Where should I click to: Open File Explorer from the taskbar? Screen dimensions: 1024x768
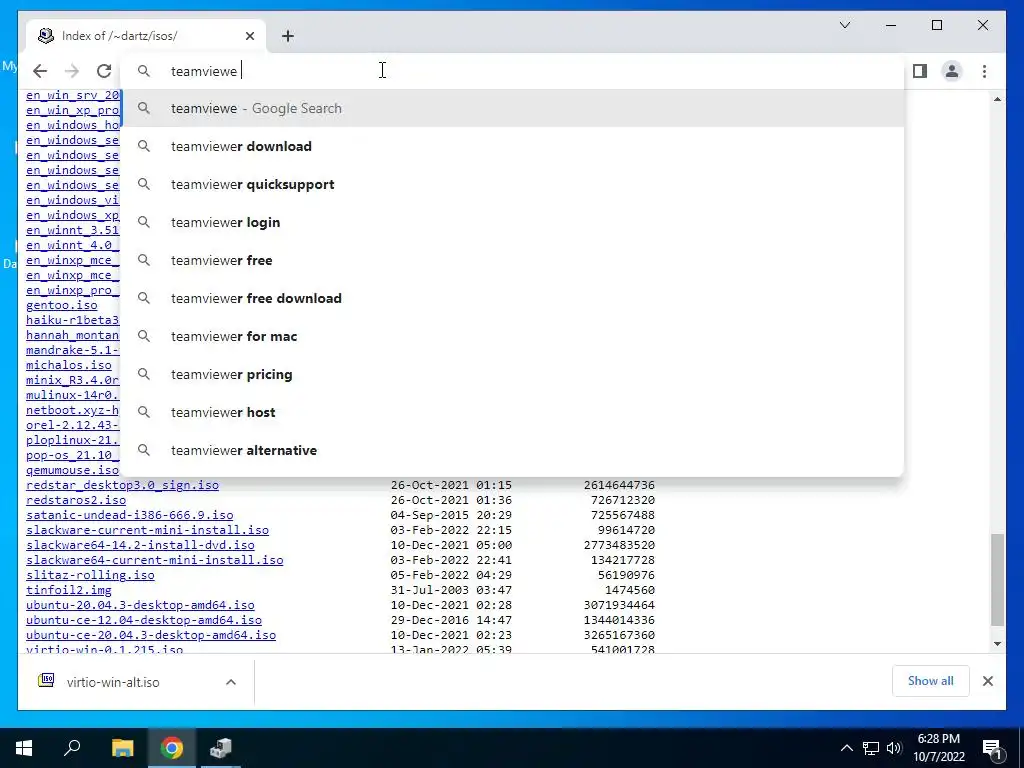[122, 748]
